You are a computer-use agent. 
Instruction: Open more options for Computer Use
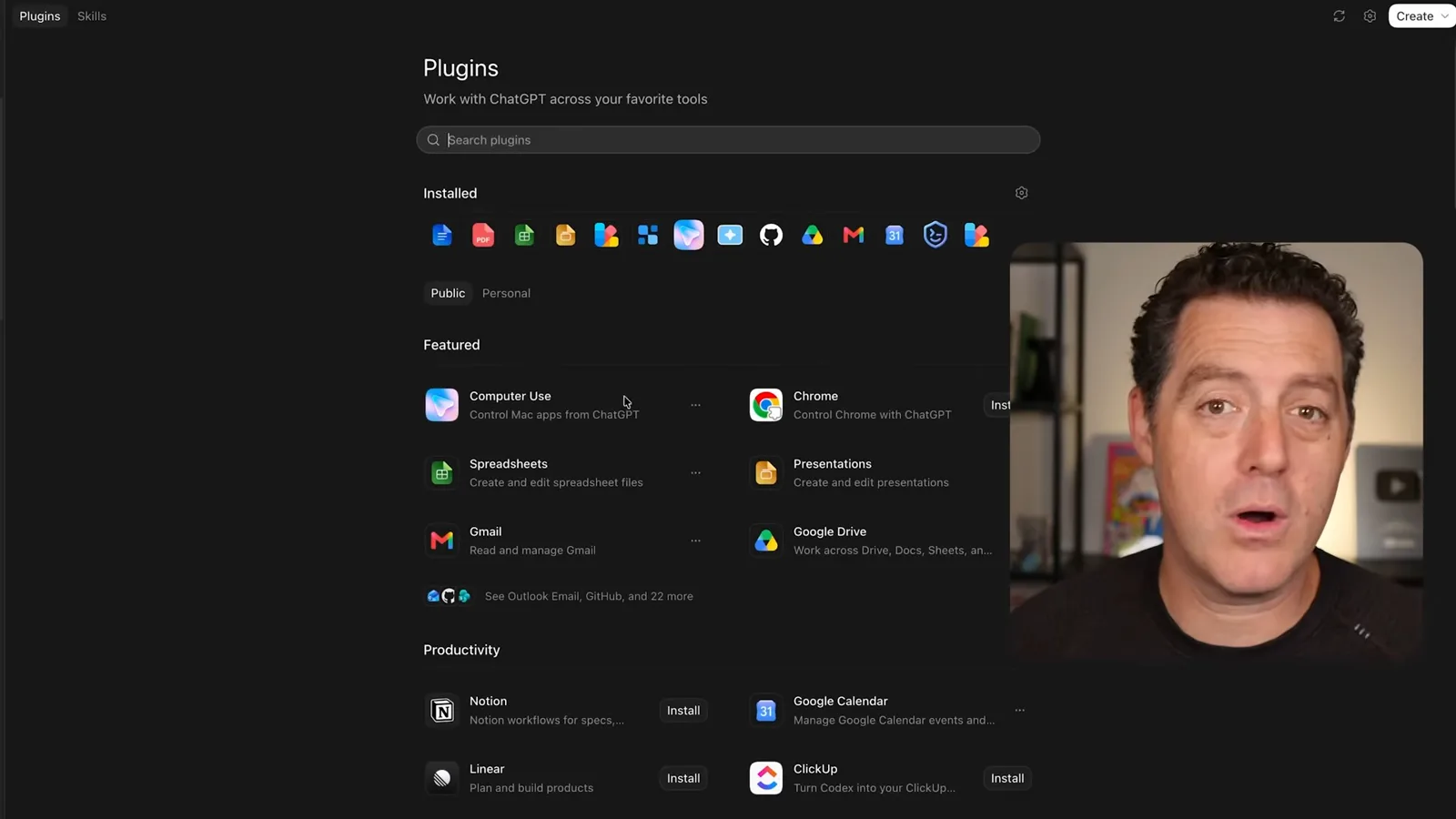(x=695, y=405)
